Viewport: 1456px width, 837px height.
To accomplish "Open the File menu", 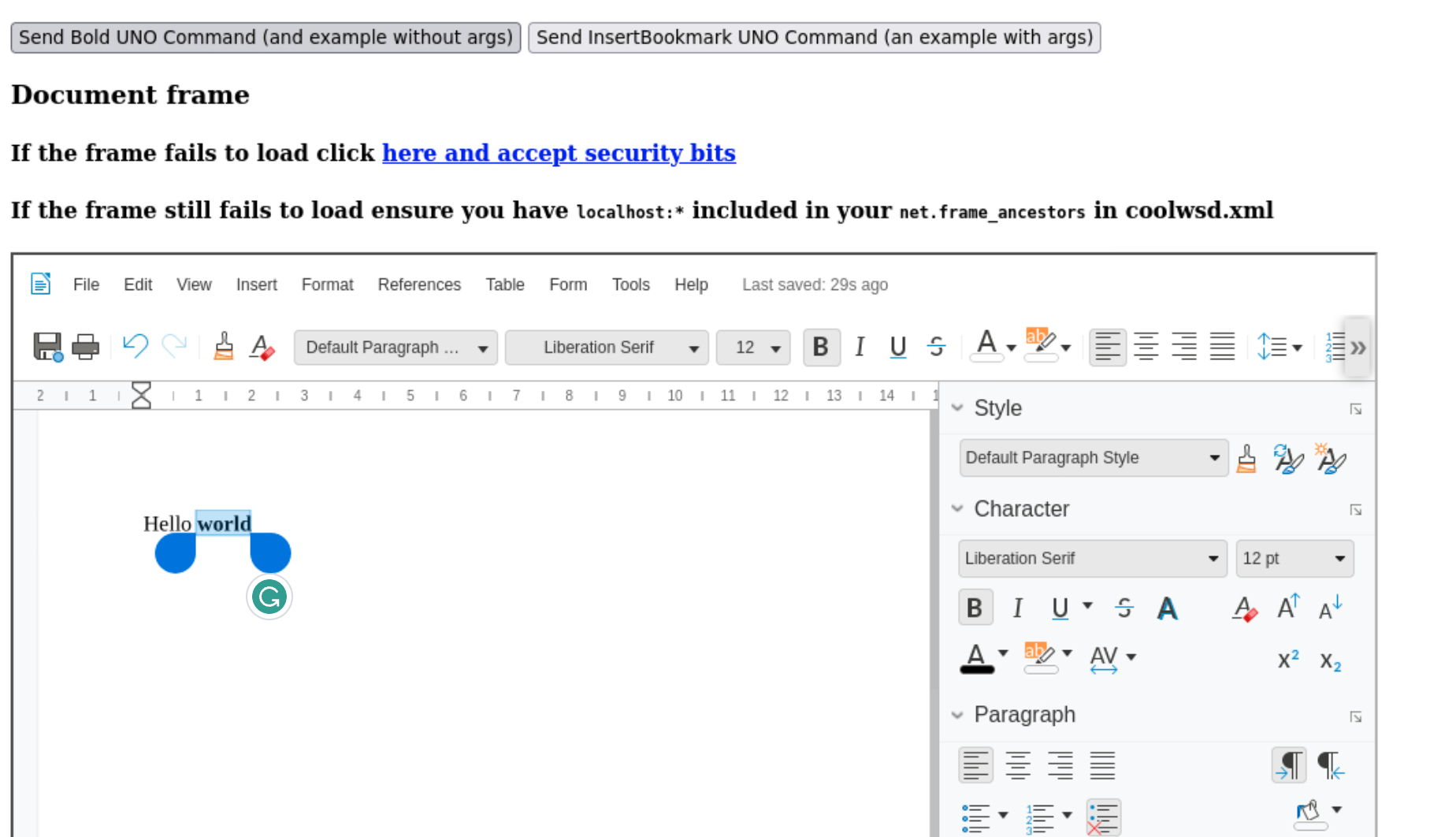I will click(86, 285).
